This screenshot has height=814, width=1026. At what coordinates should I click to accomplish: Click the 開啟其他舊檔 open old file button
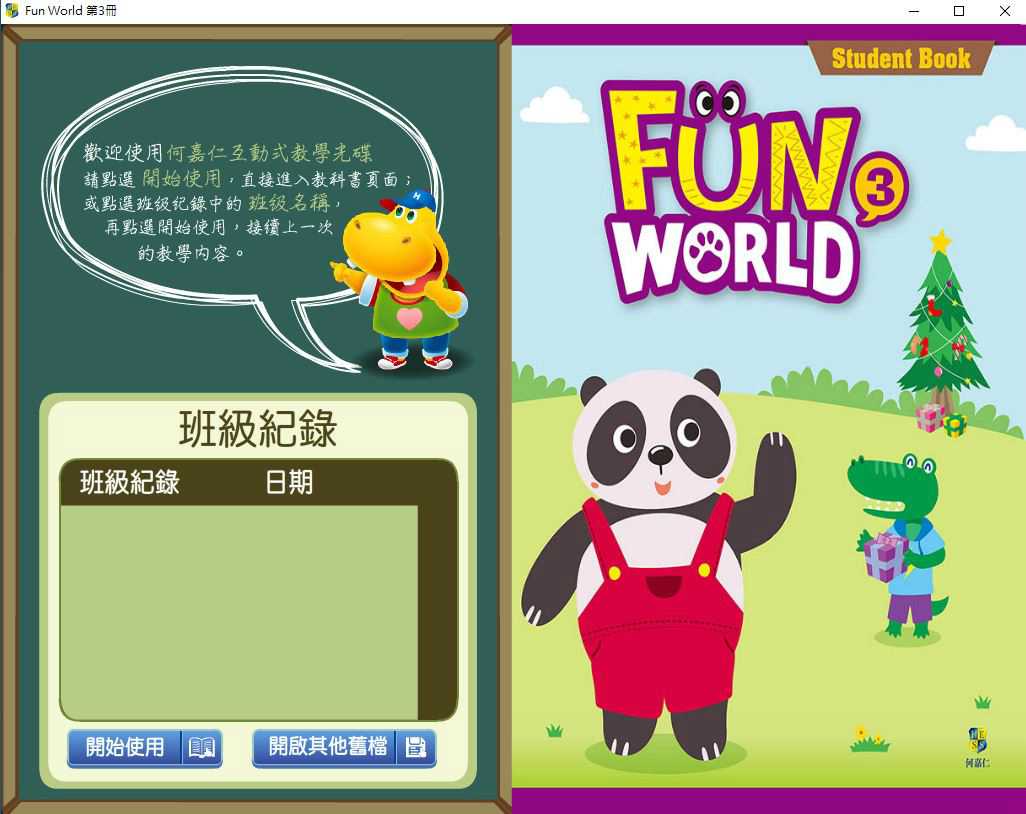[x=344, y=747]
